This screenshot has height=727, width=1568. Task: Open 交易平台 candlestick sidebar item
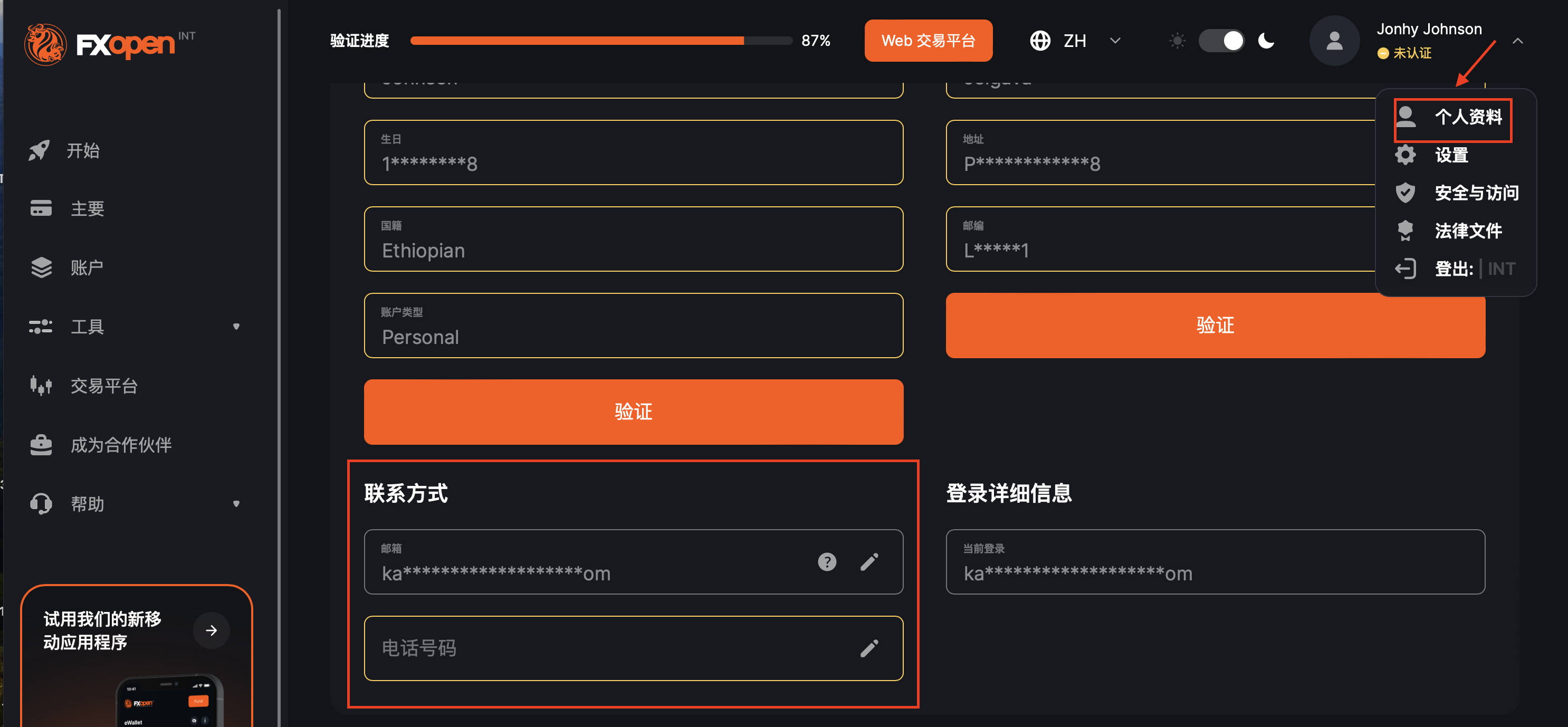[103, 386]
